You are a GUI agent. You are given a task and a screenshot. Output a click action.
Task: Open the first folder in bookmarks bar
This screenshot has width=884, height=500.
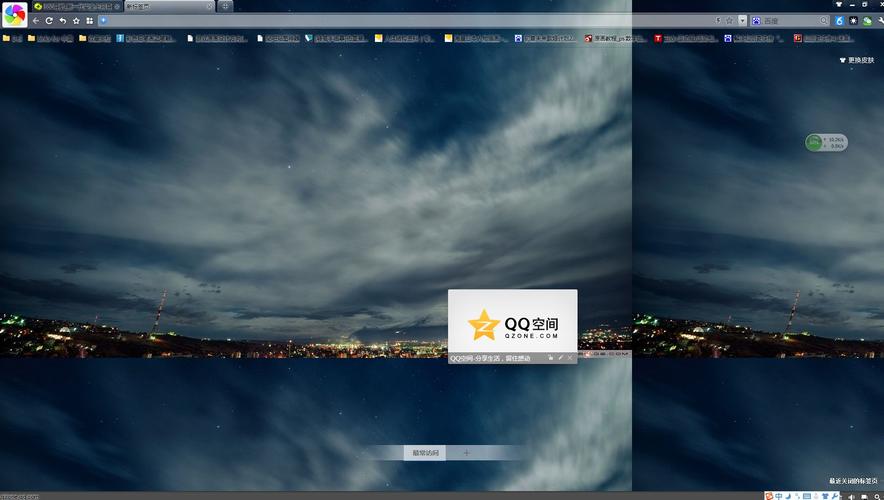click(x=12, y=38)
